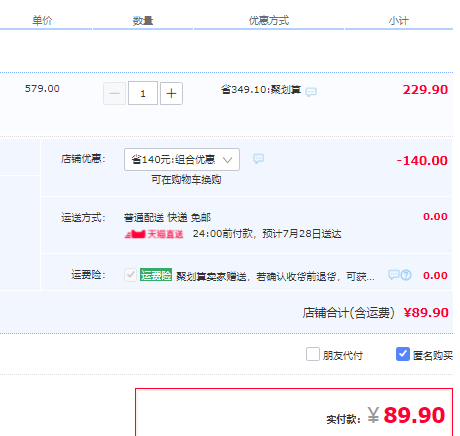Screen dimensions: 460x436
Task: Click the plus quantity button
Action: [x=171, y=93]
